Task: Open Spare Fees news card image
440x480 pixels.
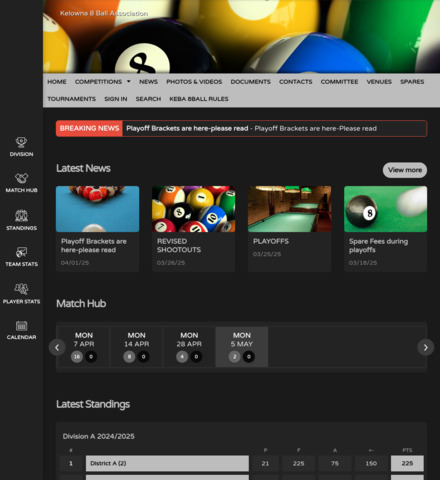Action: coord(386,209)
